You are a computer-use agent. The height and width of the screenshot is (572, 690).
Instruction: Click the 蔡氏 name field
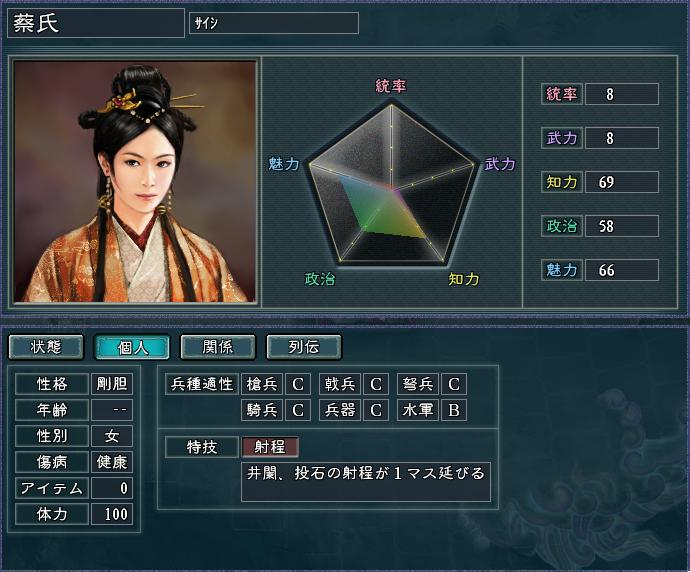point(96,23)
